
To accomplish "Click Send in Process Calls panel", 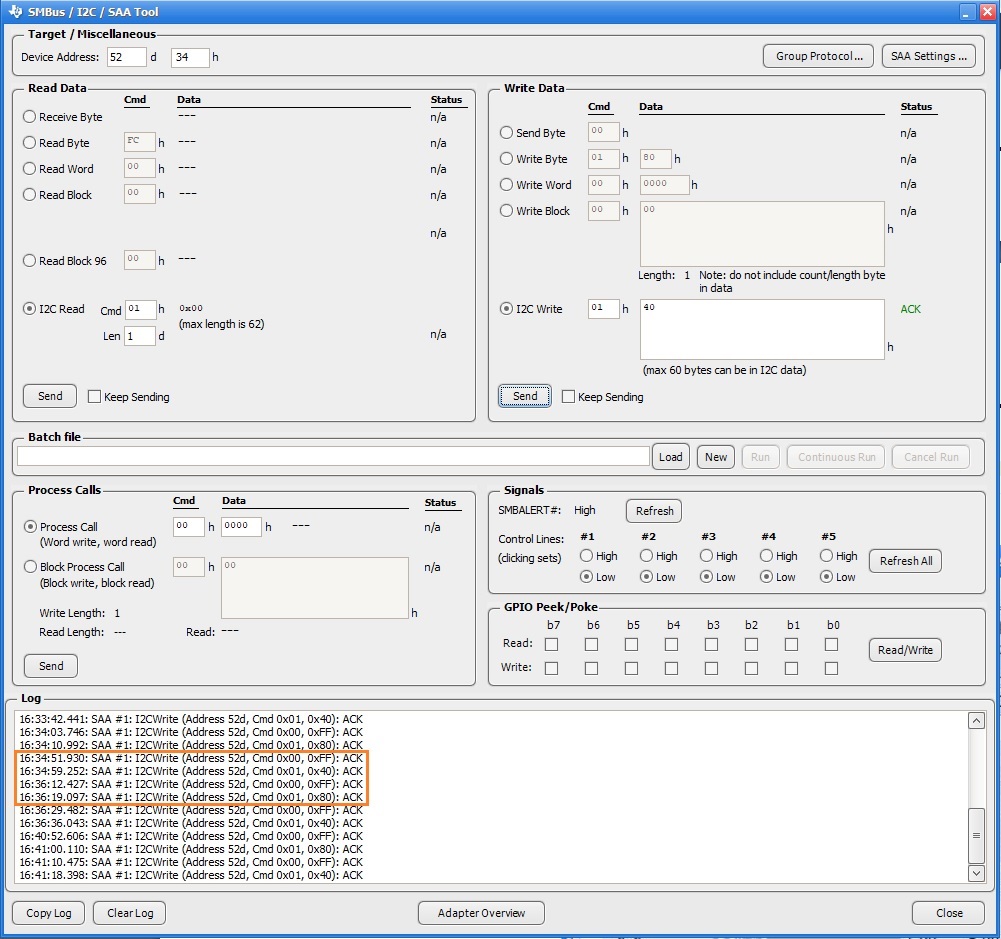I will tap(51, 666).
